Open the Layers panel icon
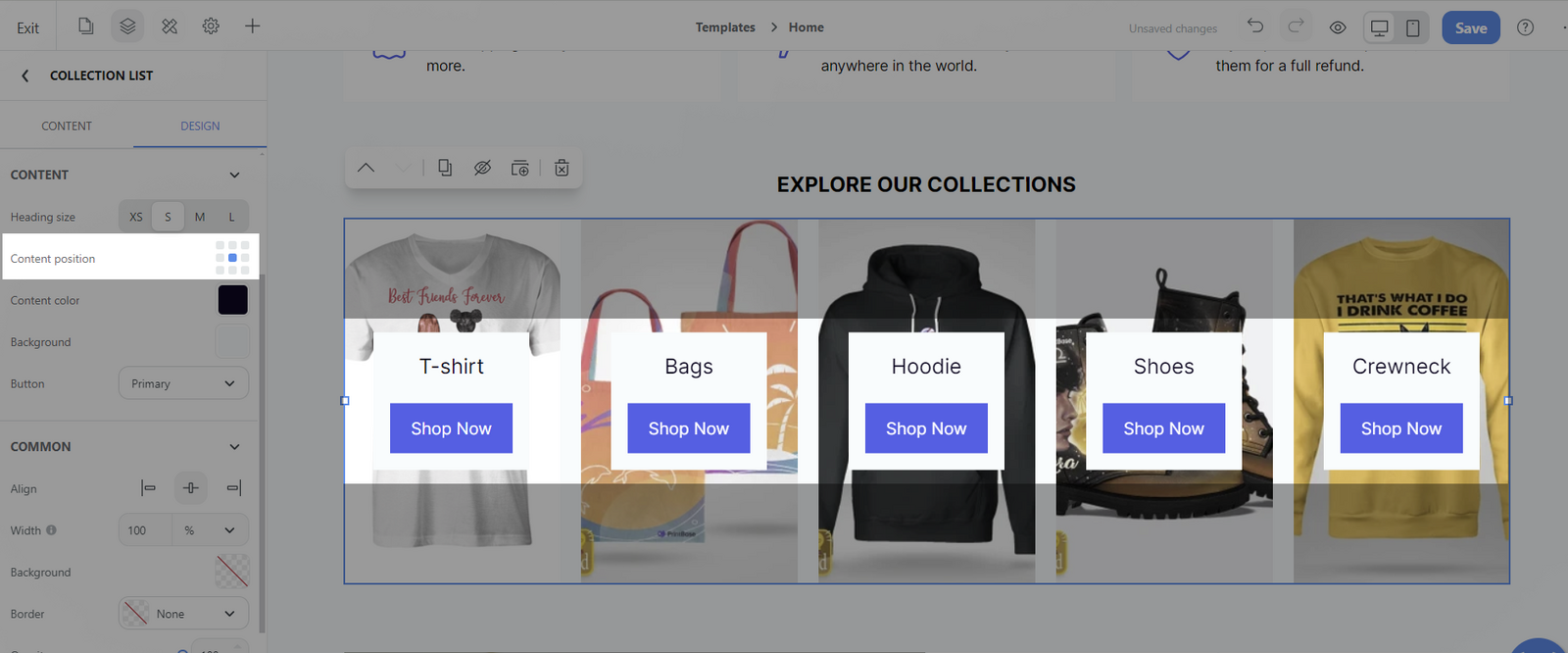This screenshot has width=1568, height=653. coord(127,26)
